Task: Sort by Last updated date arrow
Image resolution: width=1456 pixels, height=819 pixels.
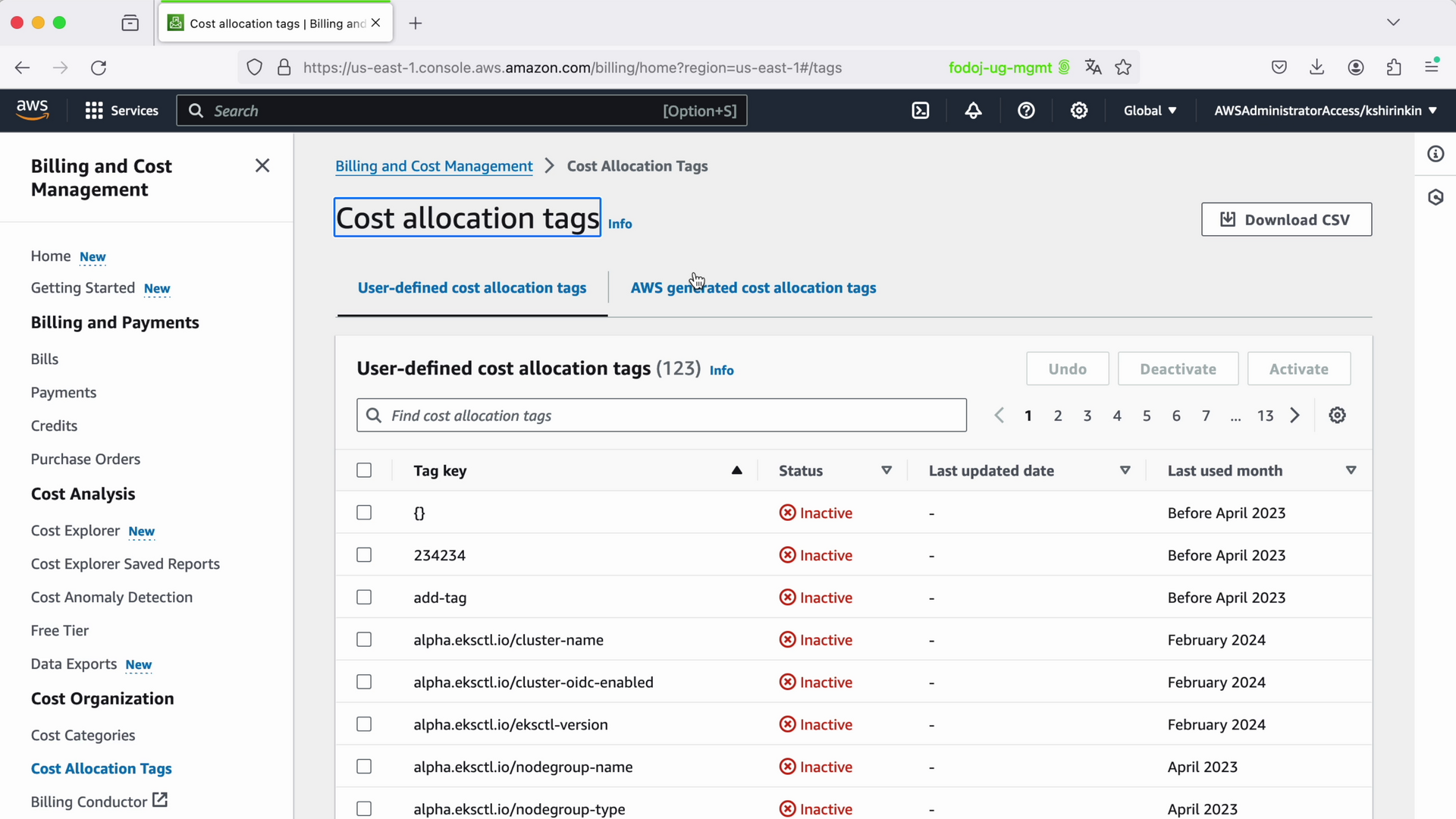Action: coord(1125,471)
